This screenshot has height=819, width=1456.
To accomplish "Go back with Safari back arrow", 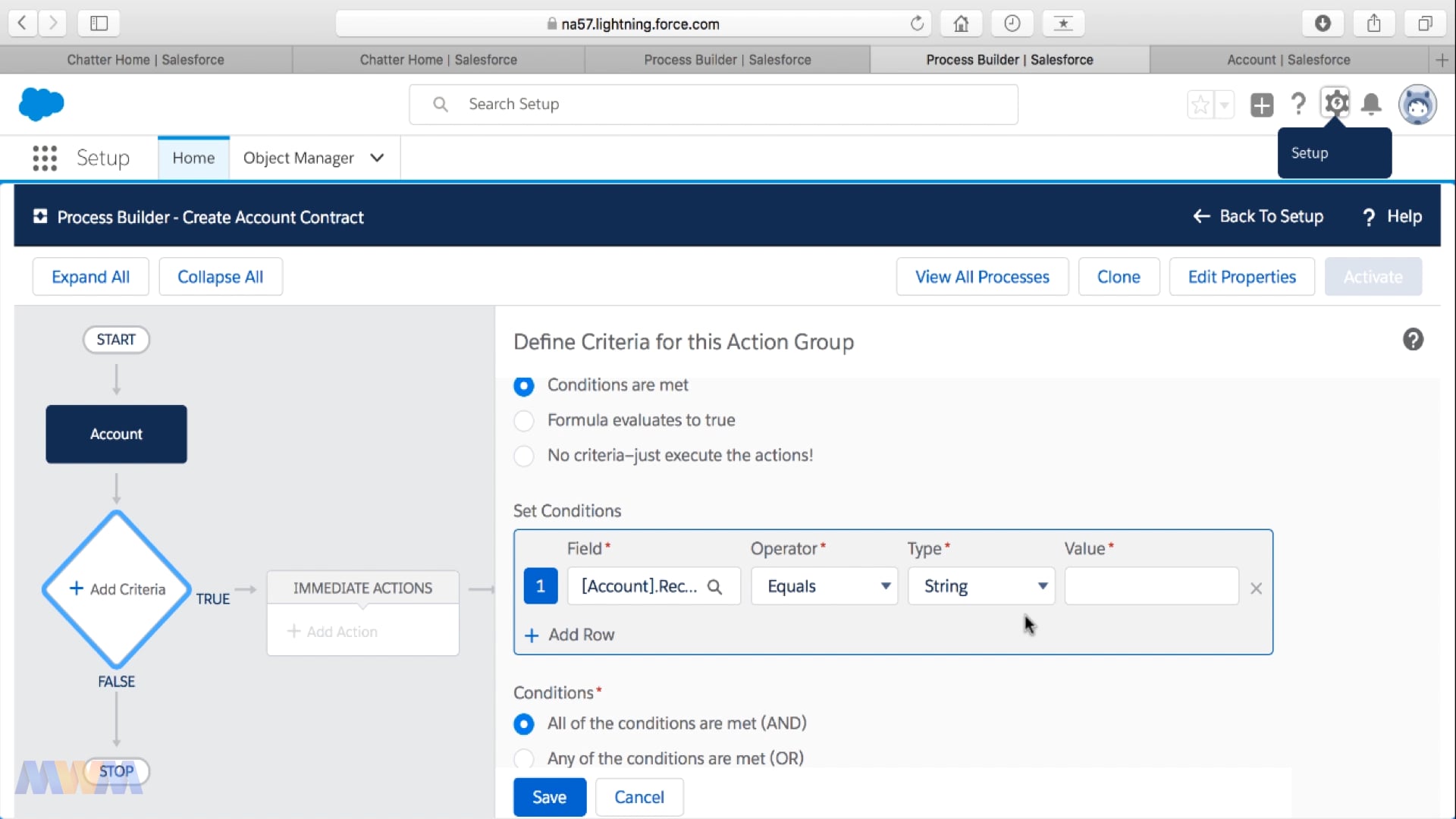I will [x=23, y=24].
